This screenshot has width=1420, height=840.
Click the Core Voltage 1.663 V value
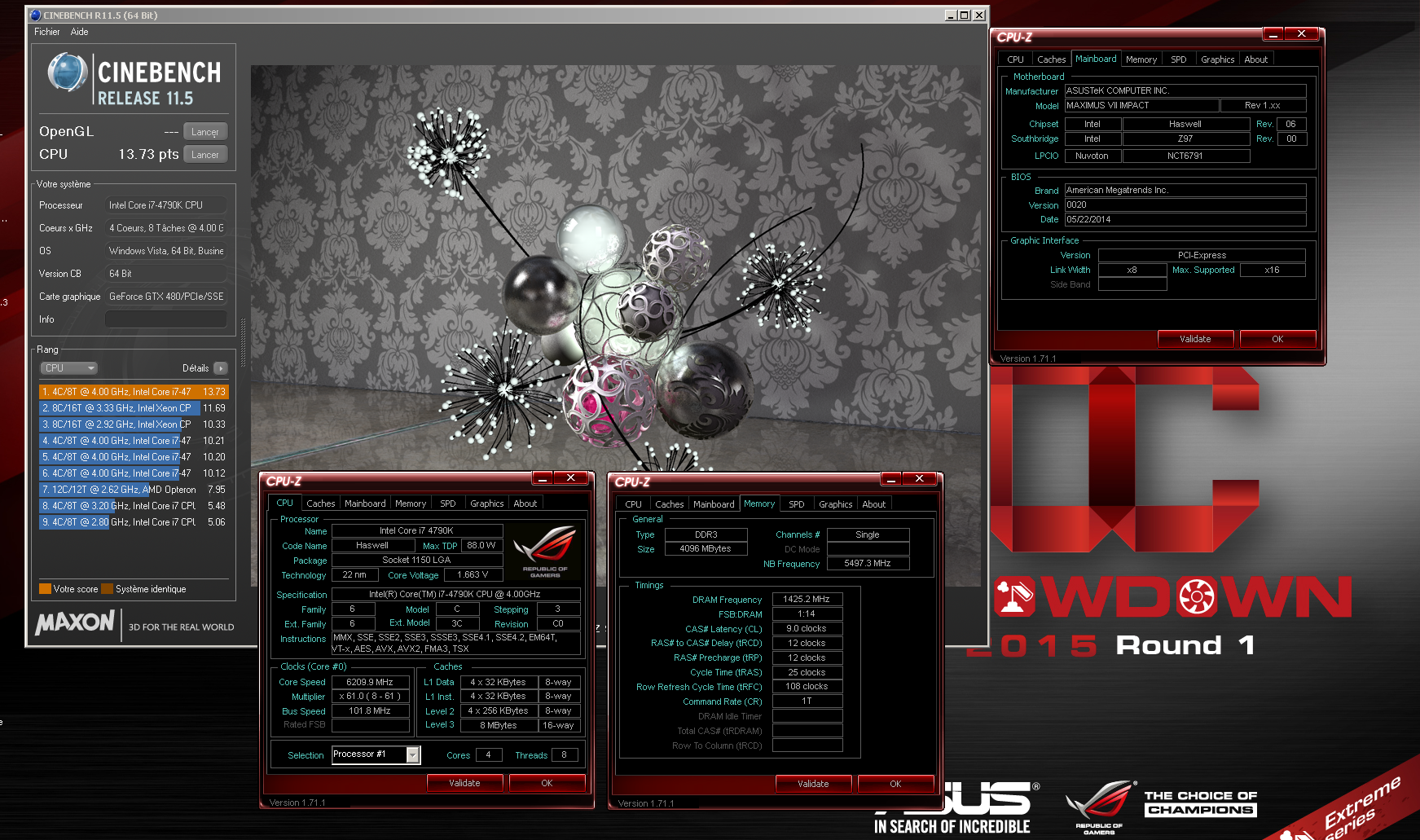473,574
